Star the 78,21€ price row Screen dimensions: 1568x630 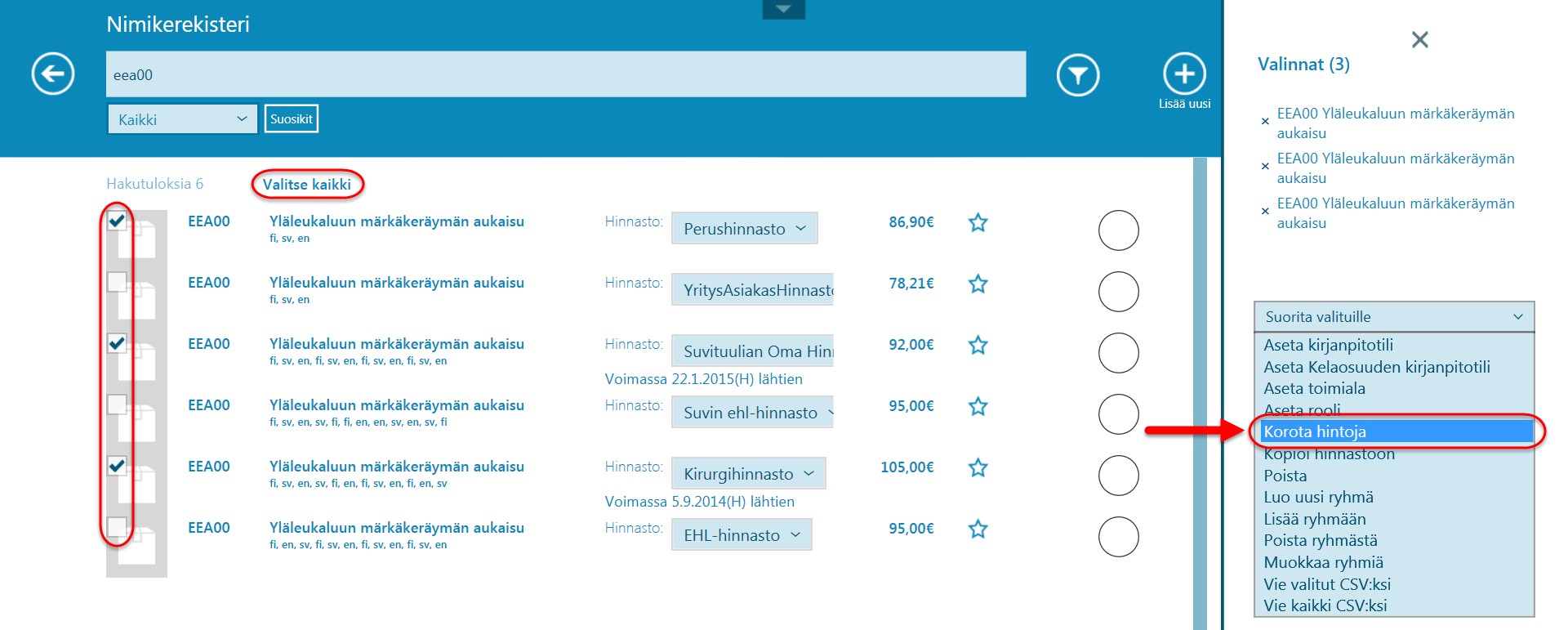tap(978, 284)
